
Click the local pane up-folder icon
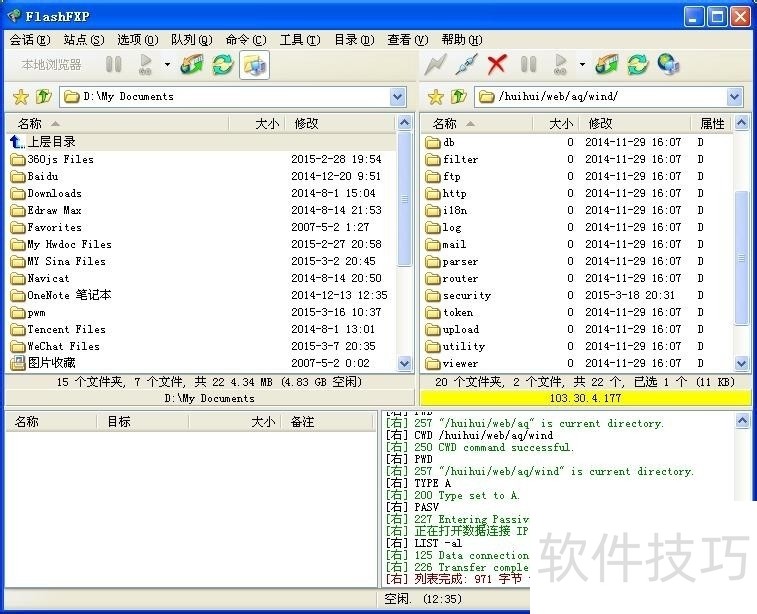point(43,97)
